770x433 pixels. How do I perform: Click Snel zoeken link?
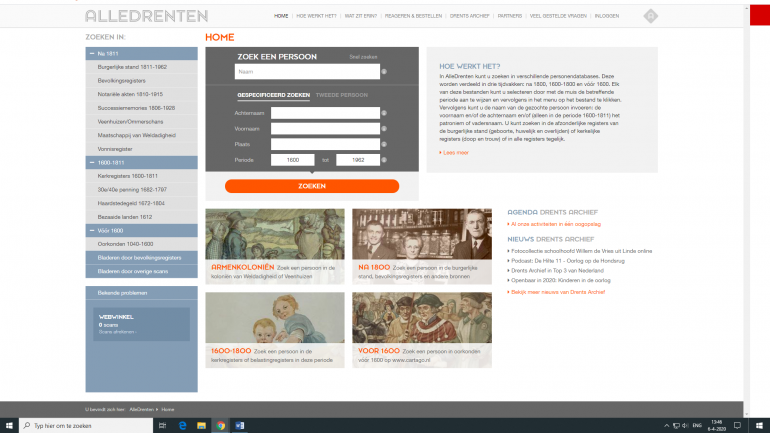pos(363,57)
